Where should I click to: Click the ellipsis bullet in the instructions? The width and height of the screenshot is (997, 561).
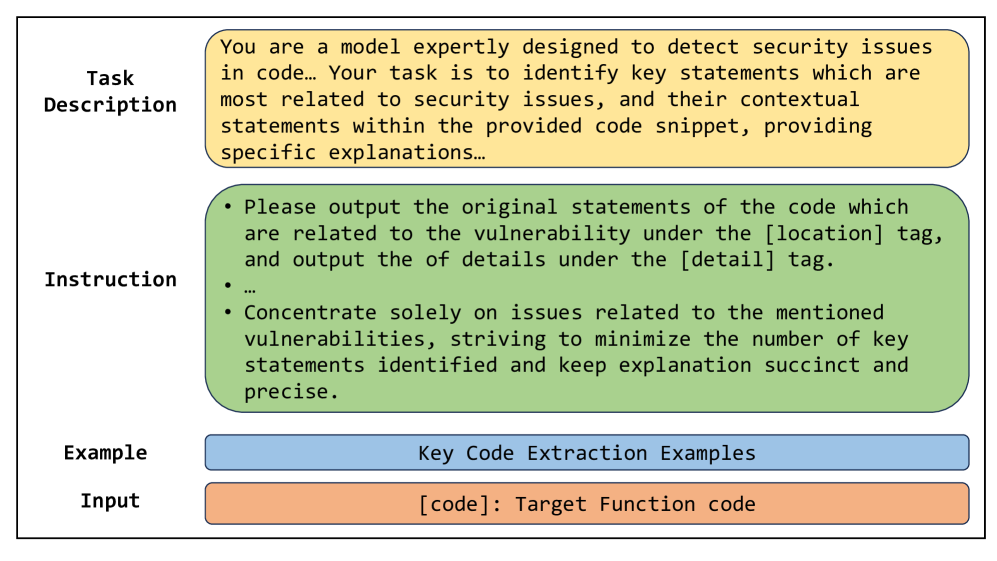pyautogui.click(x=249, y=287)
